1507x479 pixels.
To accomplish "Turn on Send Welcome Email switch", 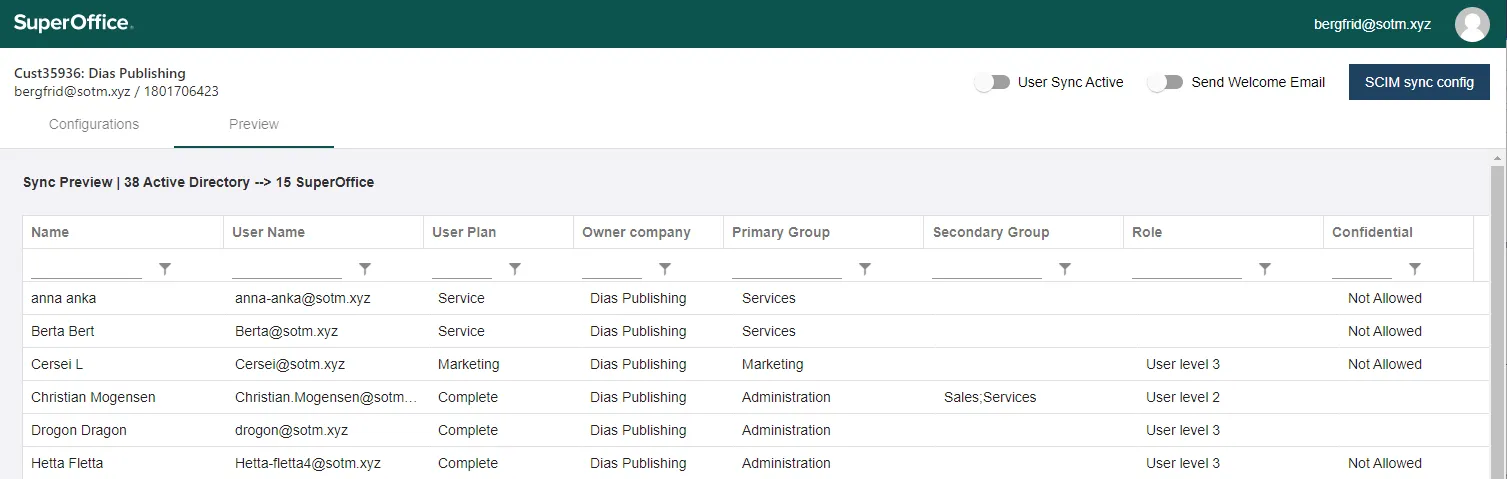I will tap(1165, 83).
